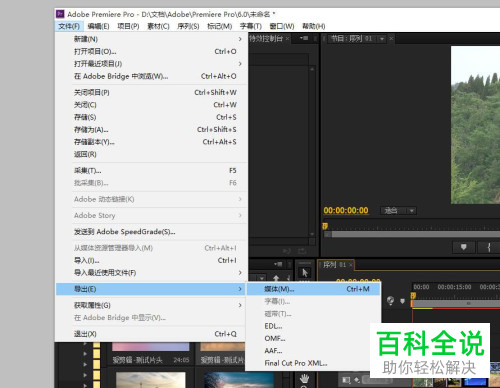
Task: Click the video preview frame
Action: (475, 125)
